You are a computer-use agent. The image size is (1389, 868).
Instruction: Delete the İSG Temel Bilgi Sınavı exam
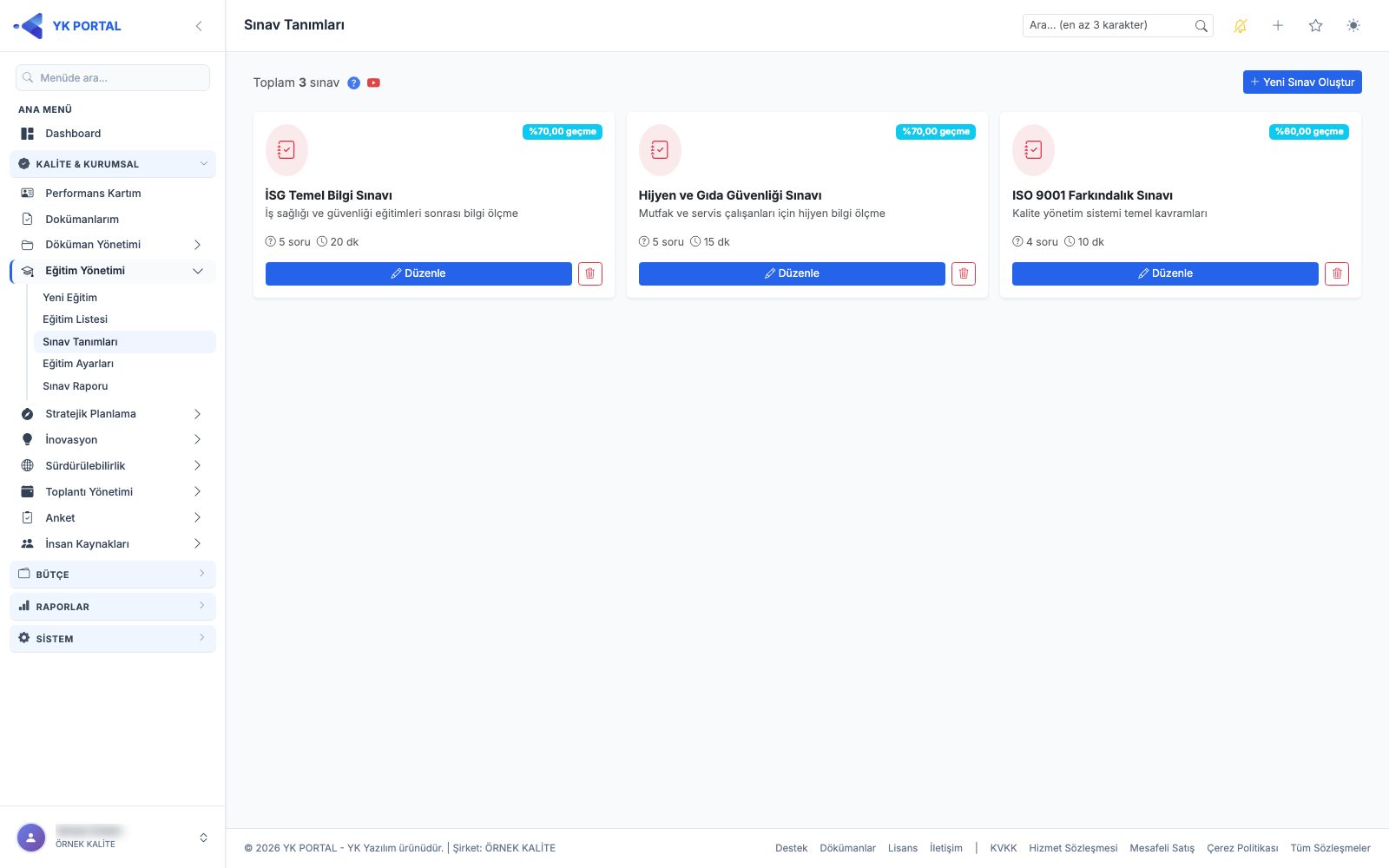coord(590,273)
